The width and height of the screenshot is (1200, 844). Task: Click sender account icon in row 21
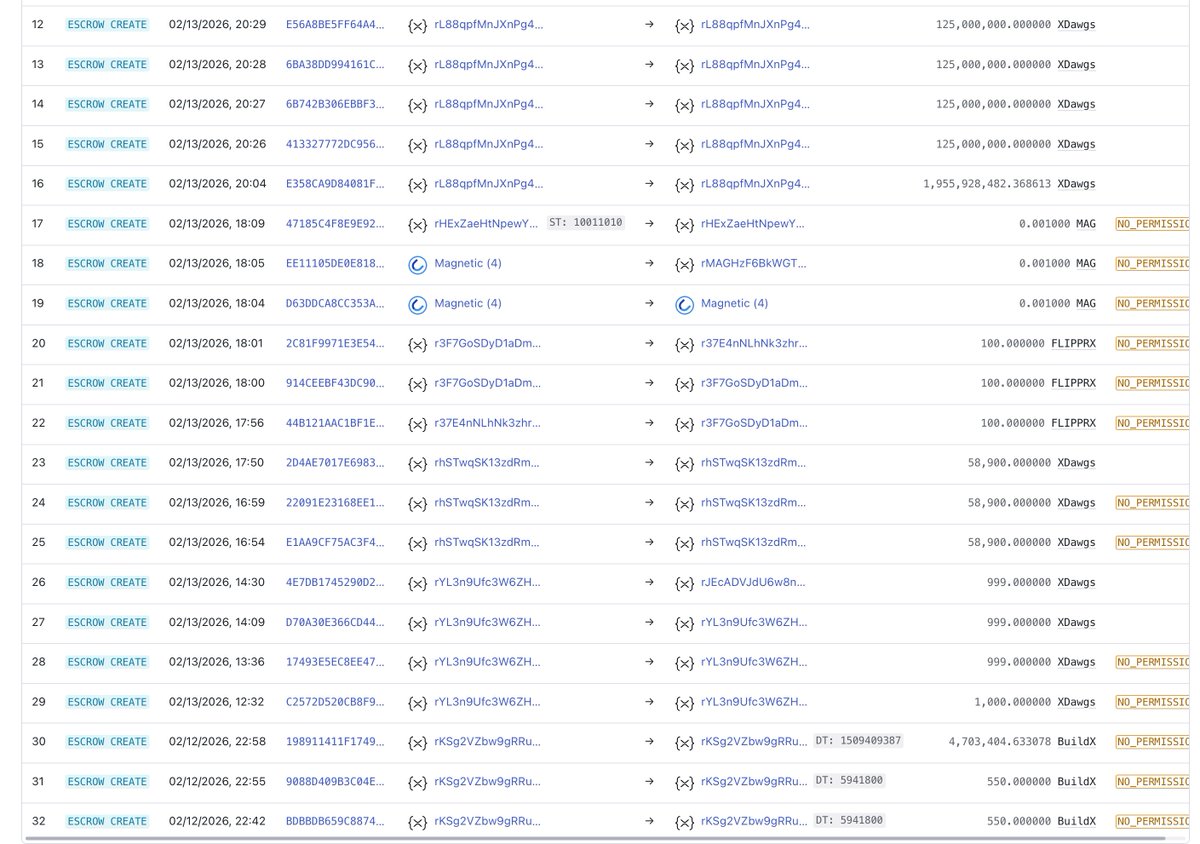click(x=418, y=383)
